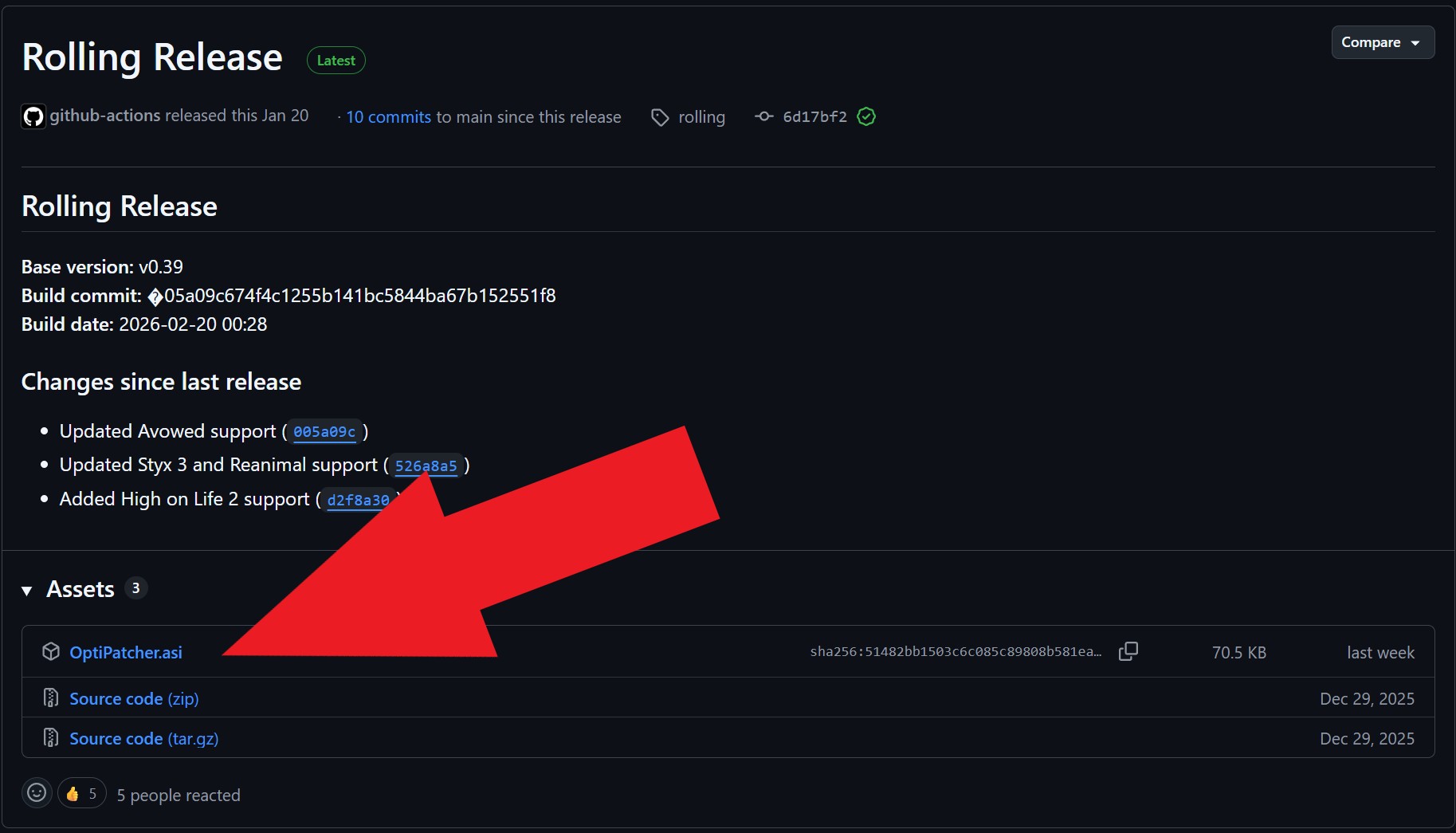Click the package icon beside OptiPatcher.asi
This screenshot has width=1456, height=833.
click(x=51, y=652)
